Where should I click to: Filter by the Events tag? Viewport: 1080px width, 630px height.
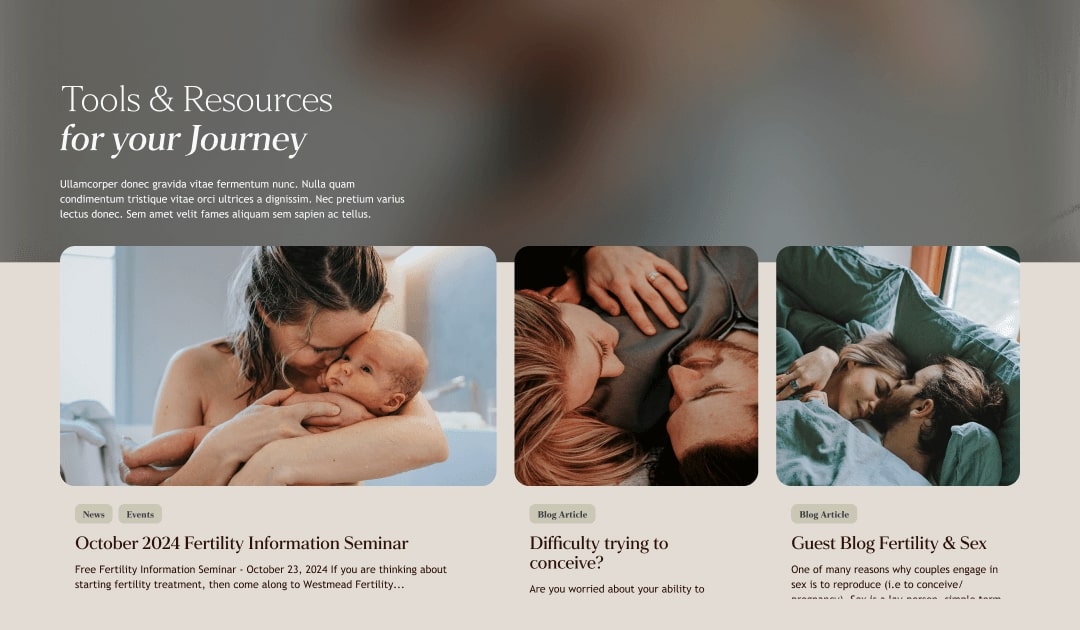point(140,514)
